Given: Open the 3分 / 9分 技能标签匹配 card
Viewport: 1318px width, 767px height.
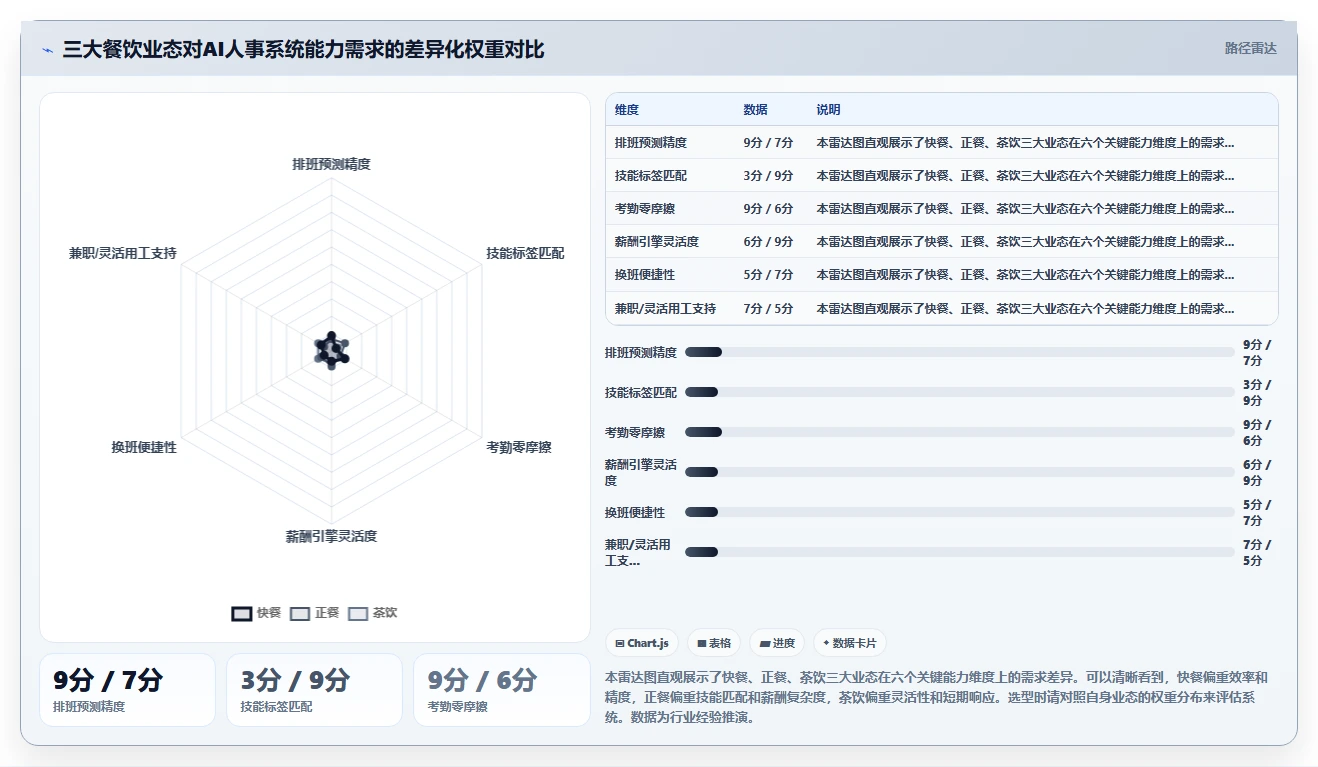Looking at the screenshot, I should [314, 690].
